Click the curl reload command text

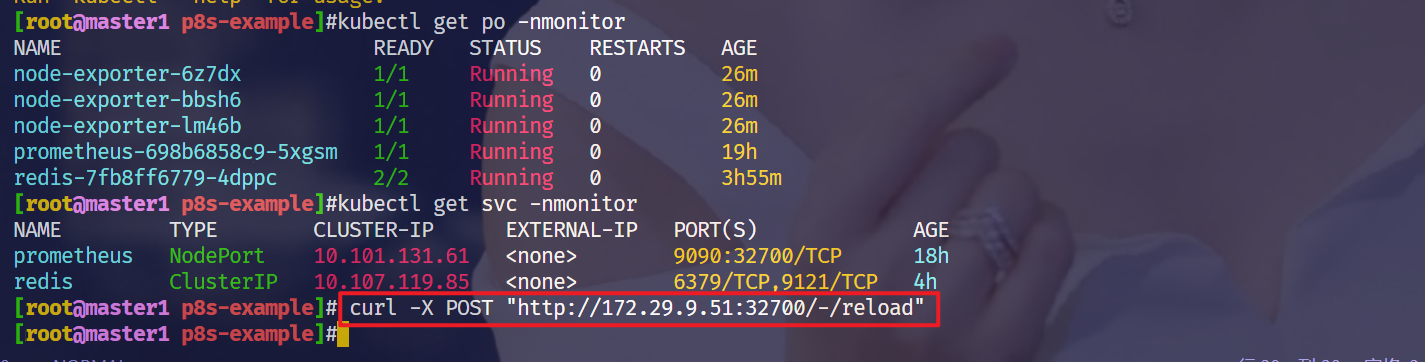coord(638,308)
